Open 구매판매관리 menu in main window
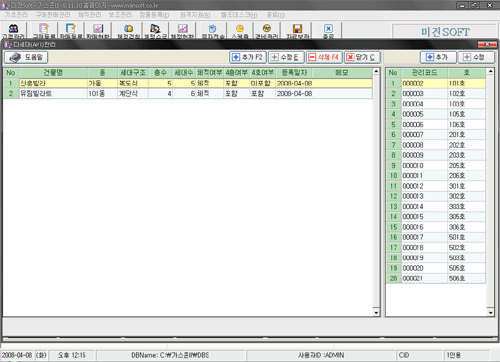The height and width of the screenshot is (362, 500). [x=53, y=15]
